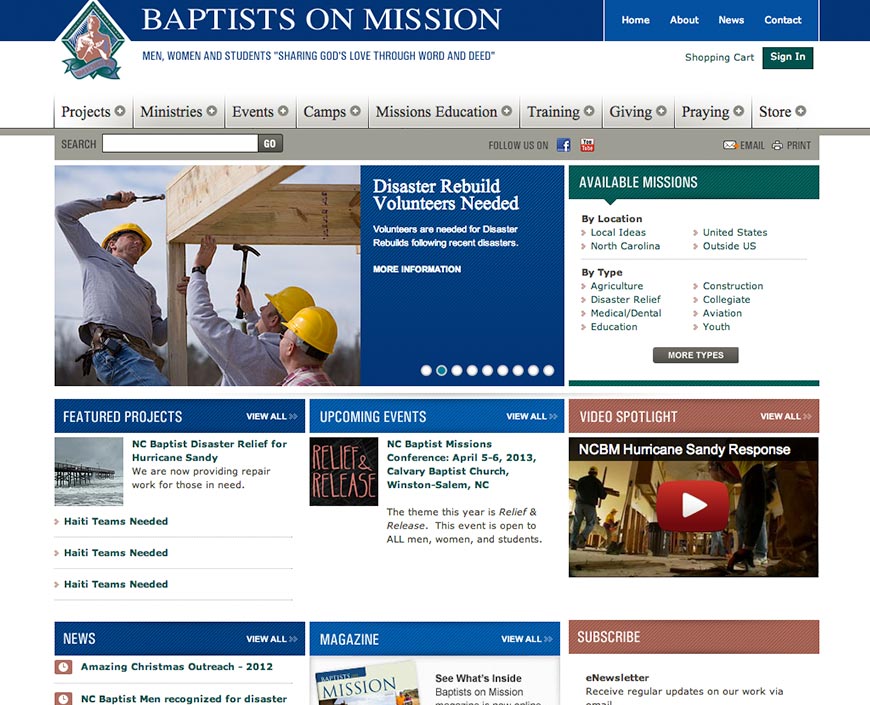Open the Contact menu item
The height and width of the screenshot is (705, 870).
(783, 20)
